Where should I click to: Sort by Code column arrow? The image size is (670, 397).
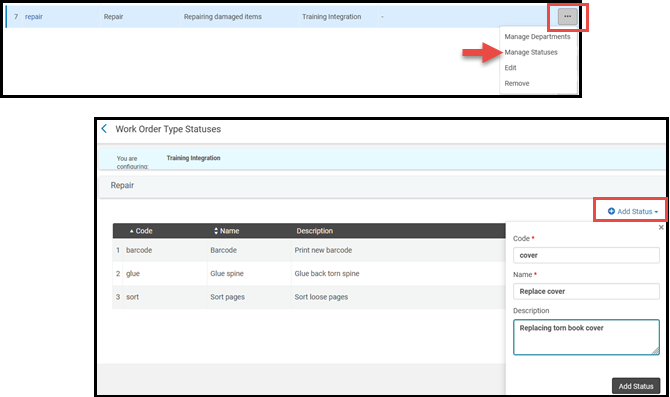click(x=132, y=231)
